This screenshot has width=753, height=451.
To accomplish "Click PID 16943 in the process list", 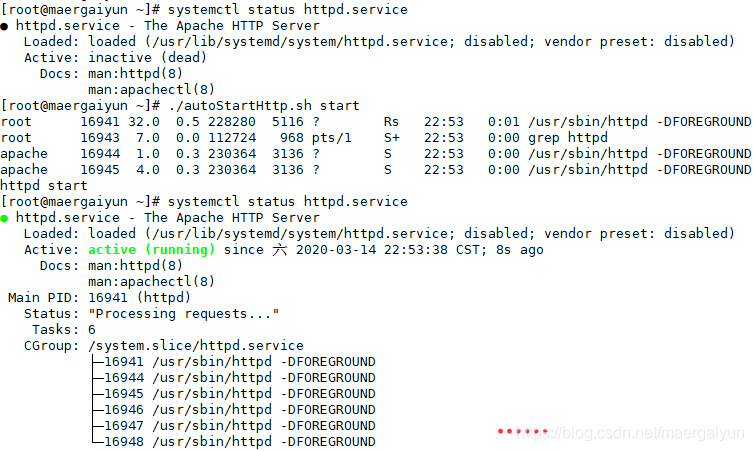I will [99, 138].
